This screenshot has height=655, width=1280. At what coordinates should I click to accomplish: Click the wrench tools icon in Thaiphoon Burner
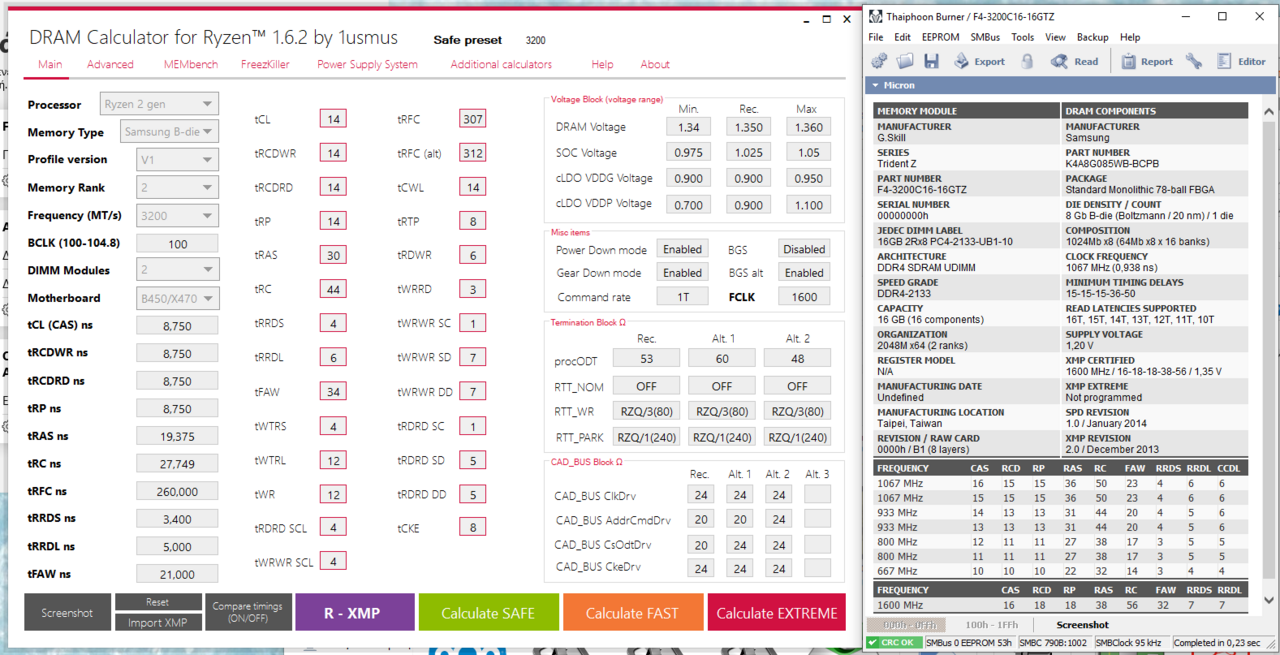1194,61
